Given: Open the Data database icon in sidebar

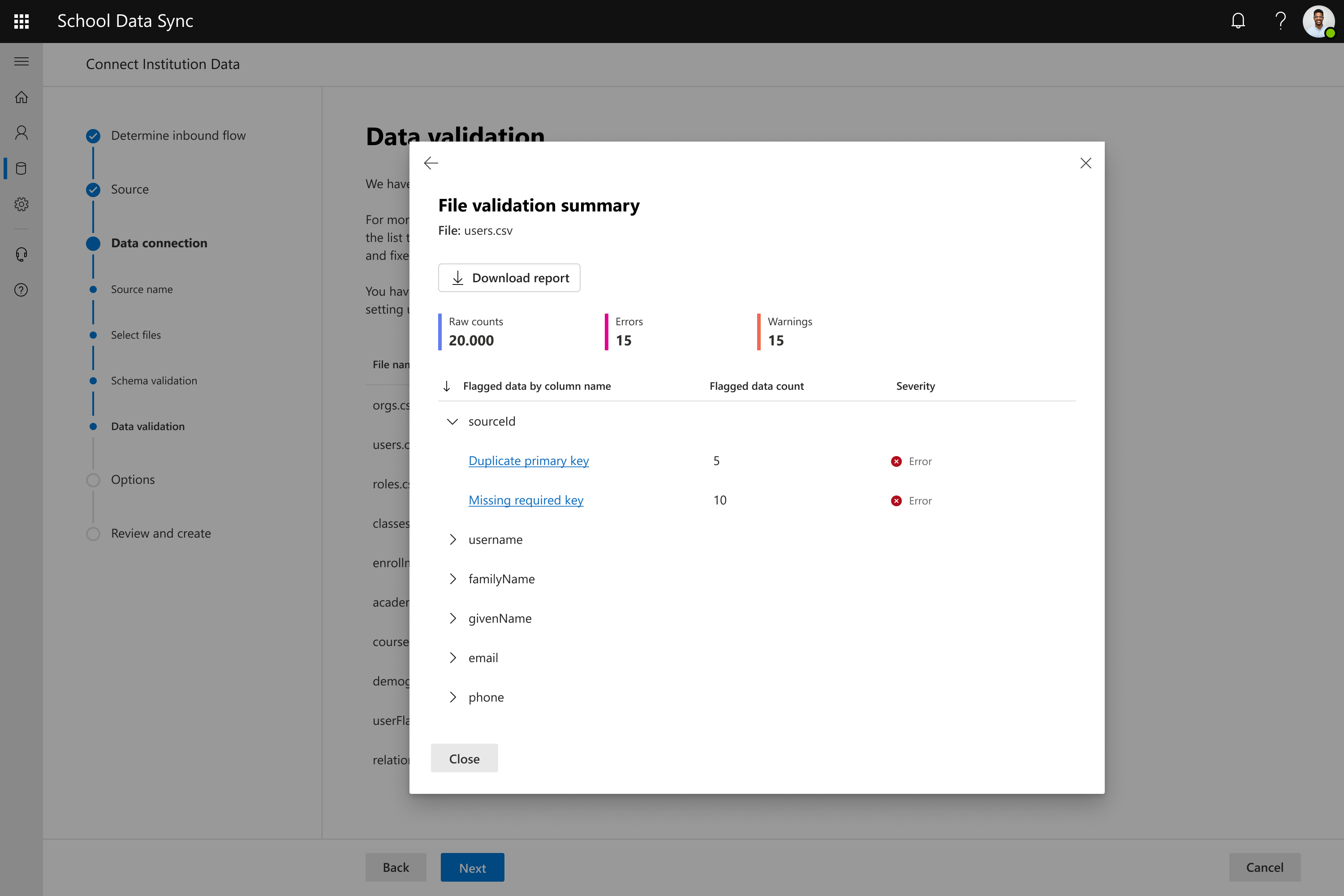Looking at the screenshot, I should [21, 168].
